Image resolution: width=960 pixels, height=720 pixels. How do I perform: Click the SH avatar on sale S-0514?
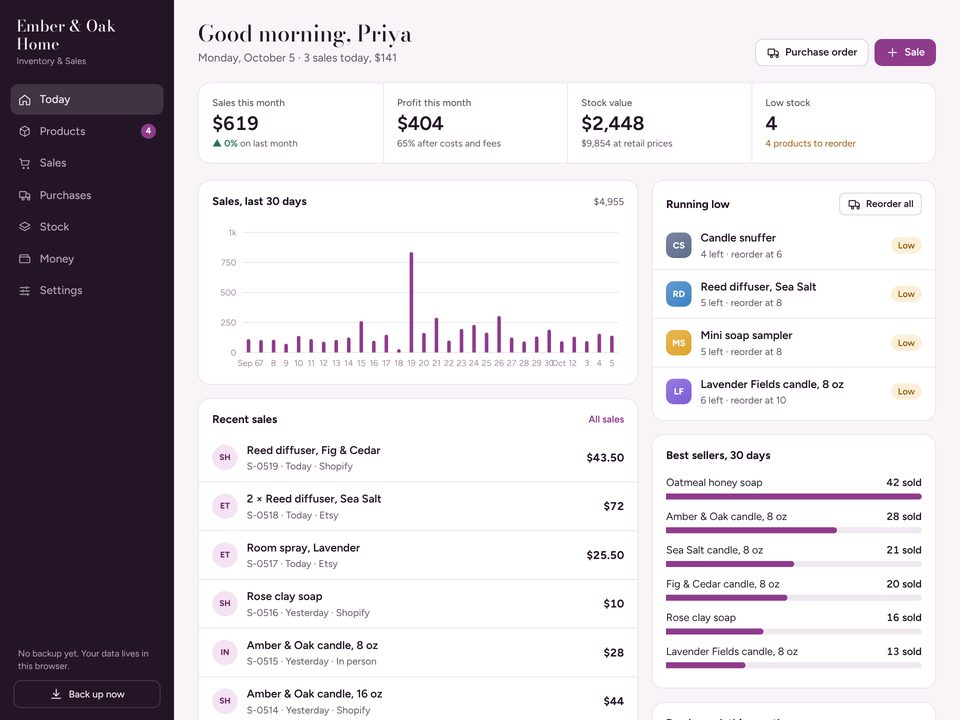pyautogui.click(x=225, y=701)
